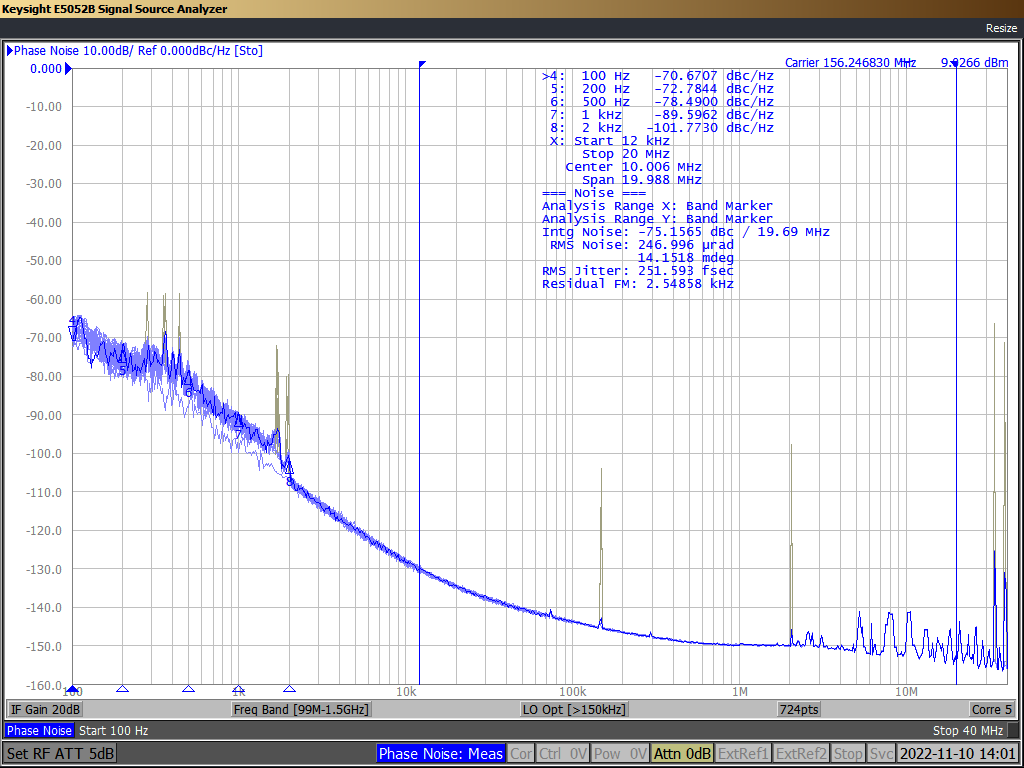The image size is (1024, 768).
Task: Click the Resize button
Action: point(1000,28)
